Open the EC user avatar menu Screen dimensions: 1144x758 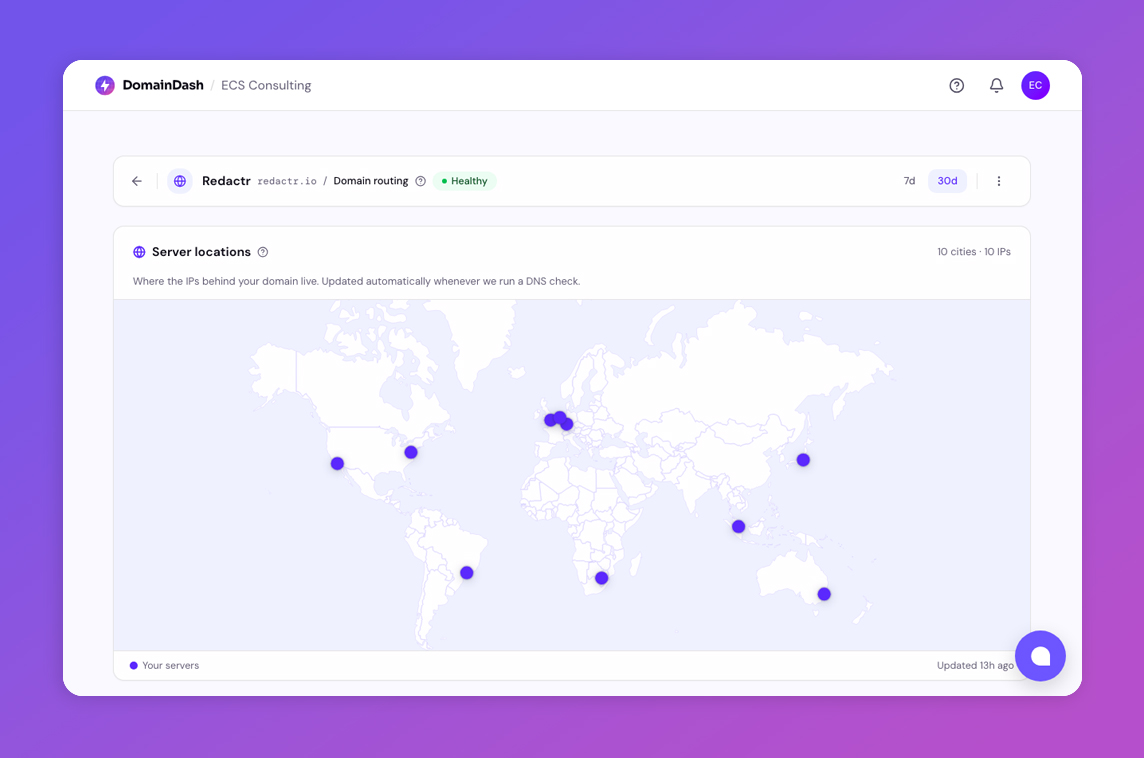click(1035, 86)
